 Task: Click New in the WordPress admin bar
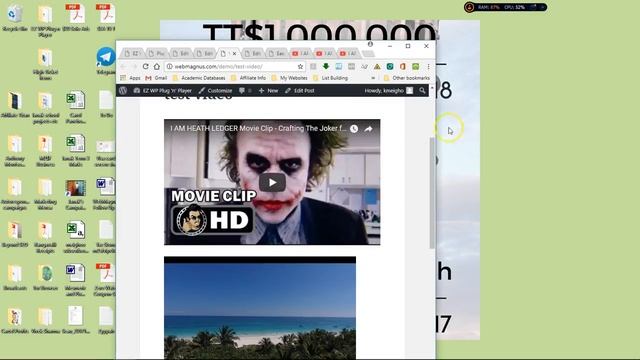268,91
